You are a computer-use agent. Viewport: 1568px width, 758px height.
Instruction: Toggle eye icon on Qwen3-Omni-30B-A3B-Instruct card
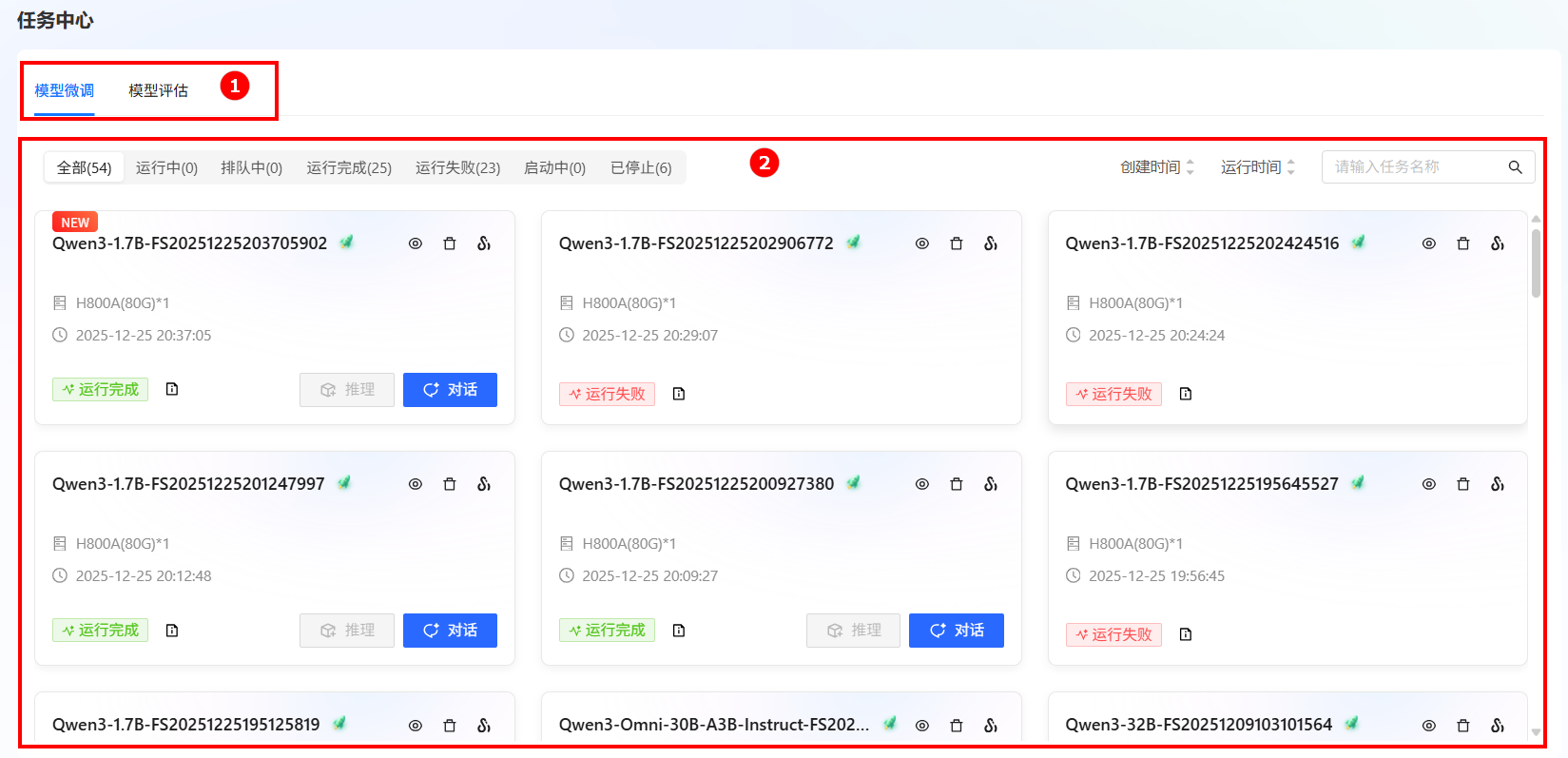[x=922, y=726]
